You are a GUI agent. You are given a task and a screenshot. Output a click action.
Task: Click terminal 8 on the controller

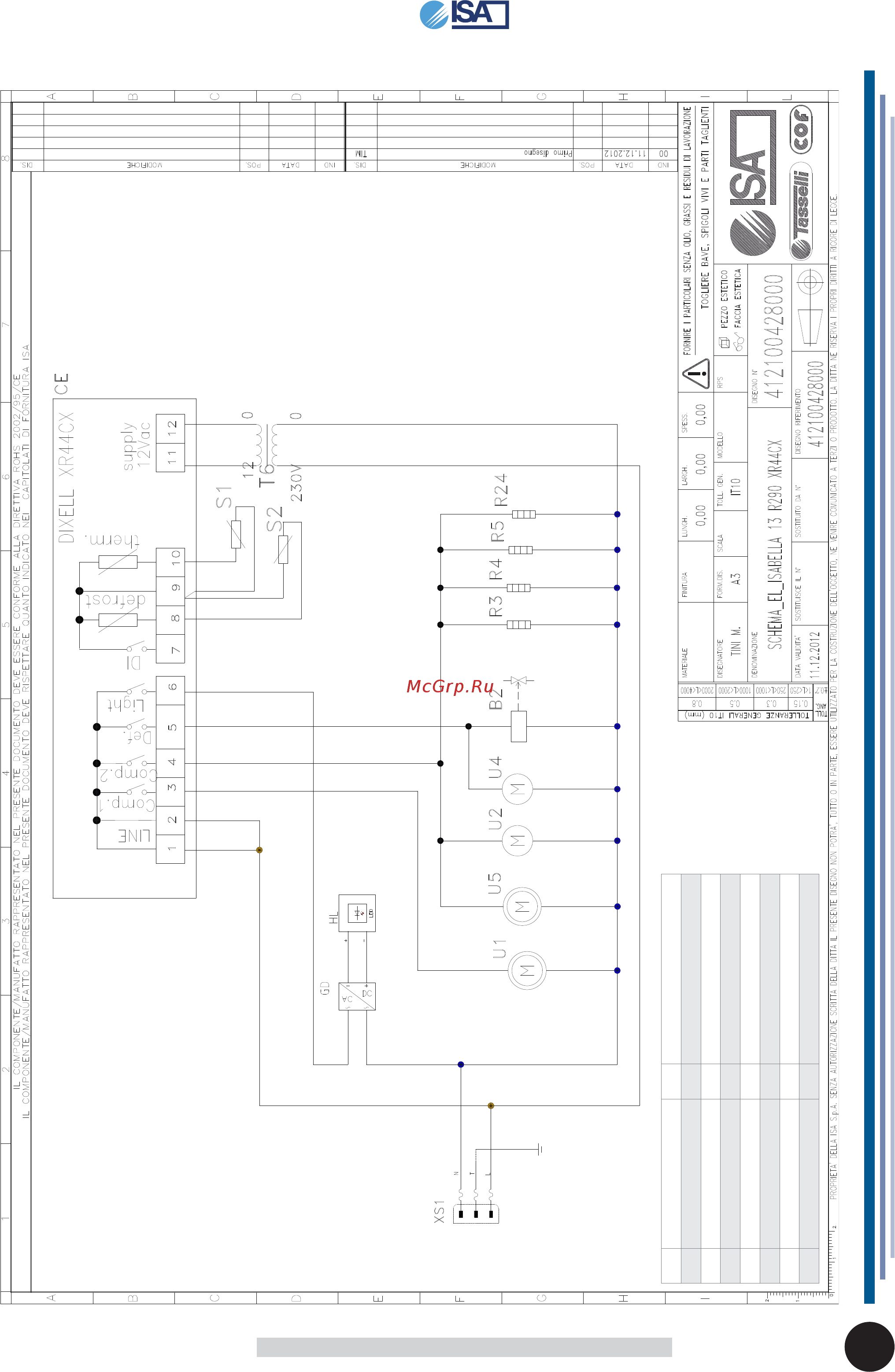click(x=170, y=620)
